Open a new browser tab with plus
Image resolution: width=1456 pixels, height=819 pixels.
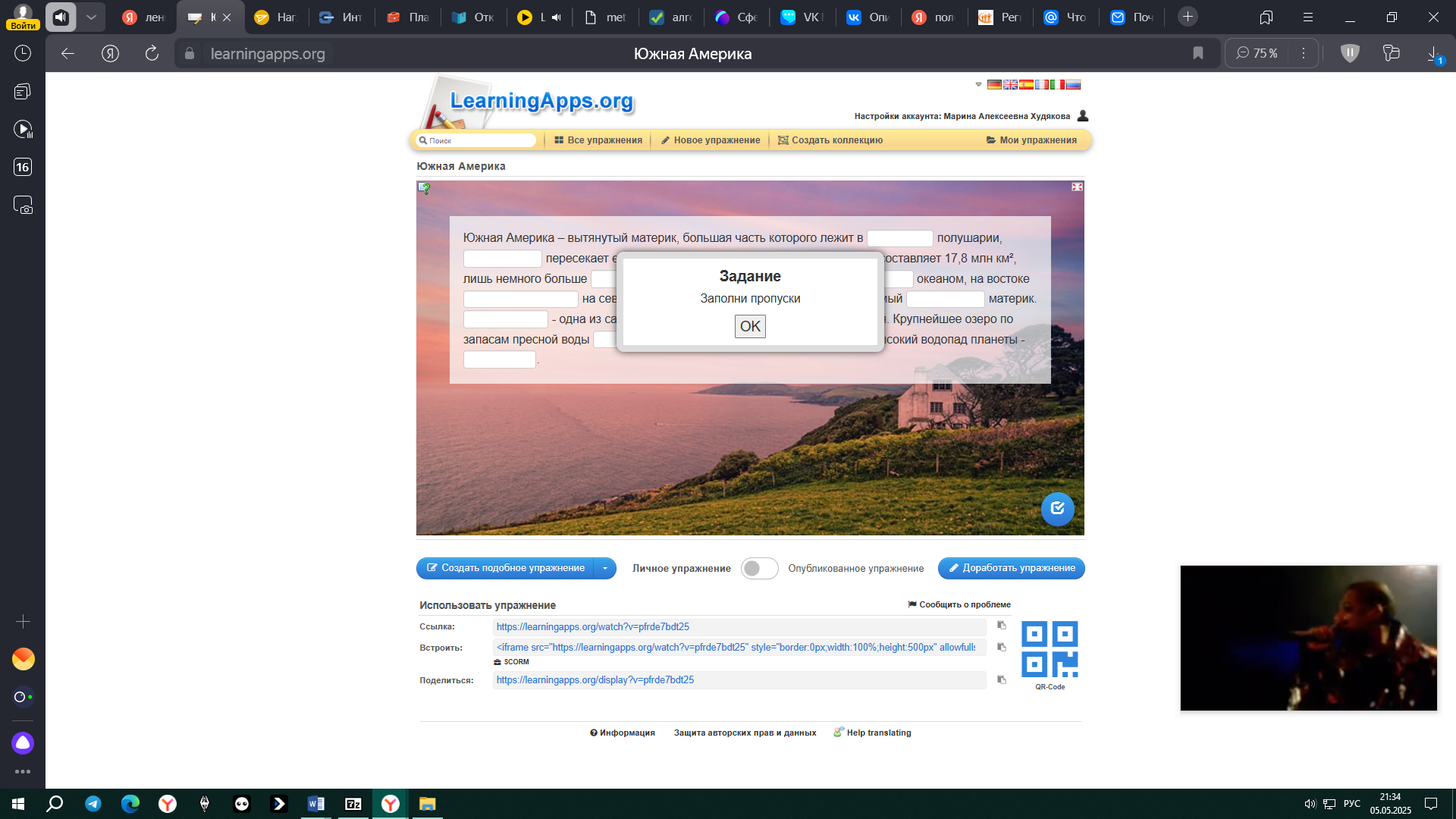point(1188,17)
